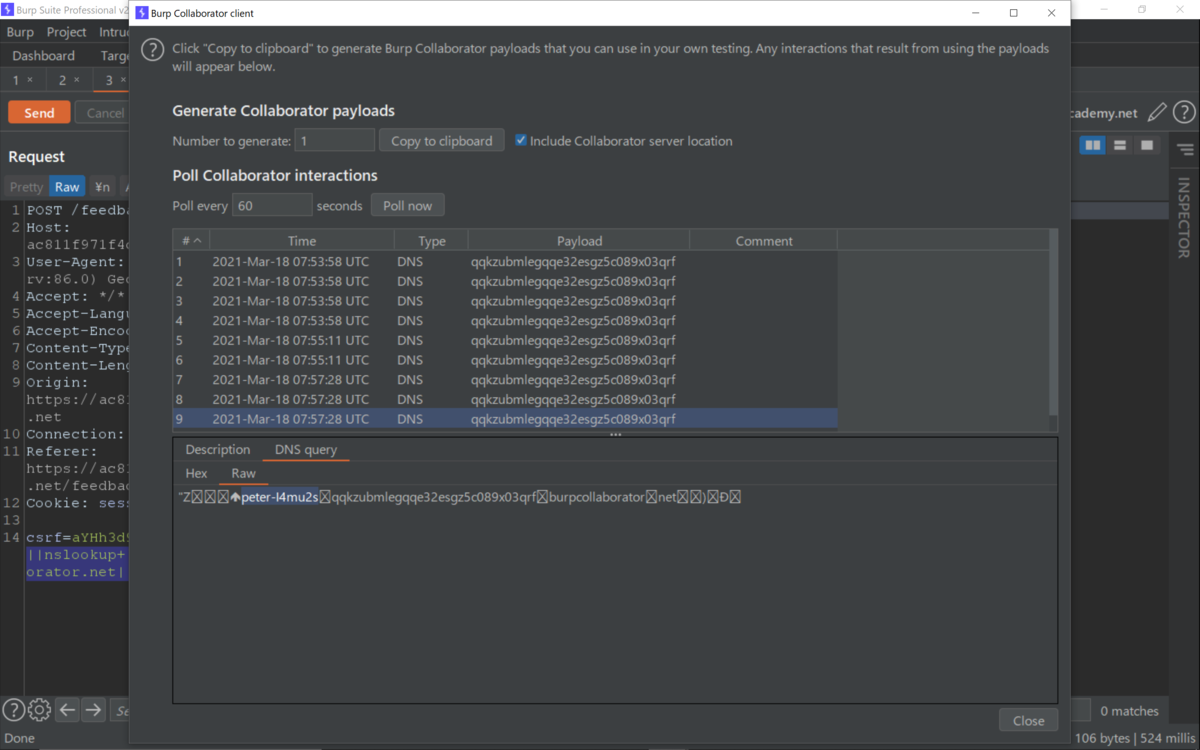Switch DNS query view to Hex
This screenshot has height=750, width=1200.
pyautogui.click(x=196, y=473)
